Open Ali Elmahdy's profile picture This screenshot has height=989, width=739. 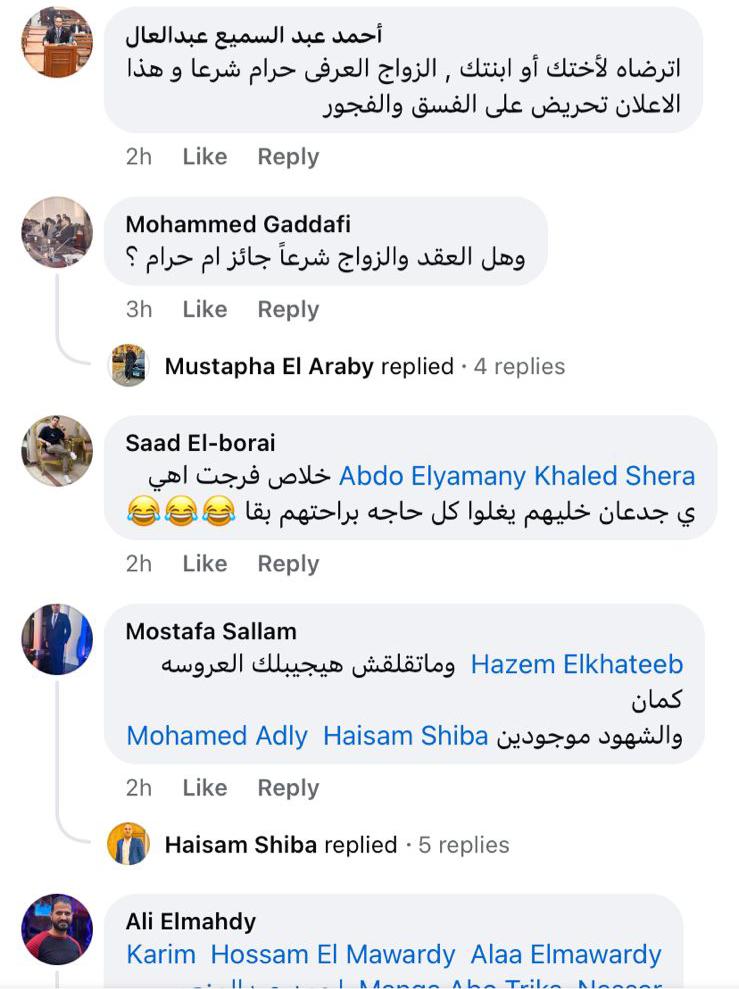(x=57, y=929)
